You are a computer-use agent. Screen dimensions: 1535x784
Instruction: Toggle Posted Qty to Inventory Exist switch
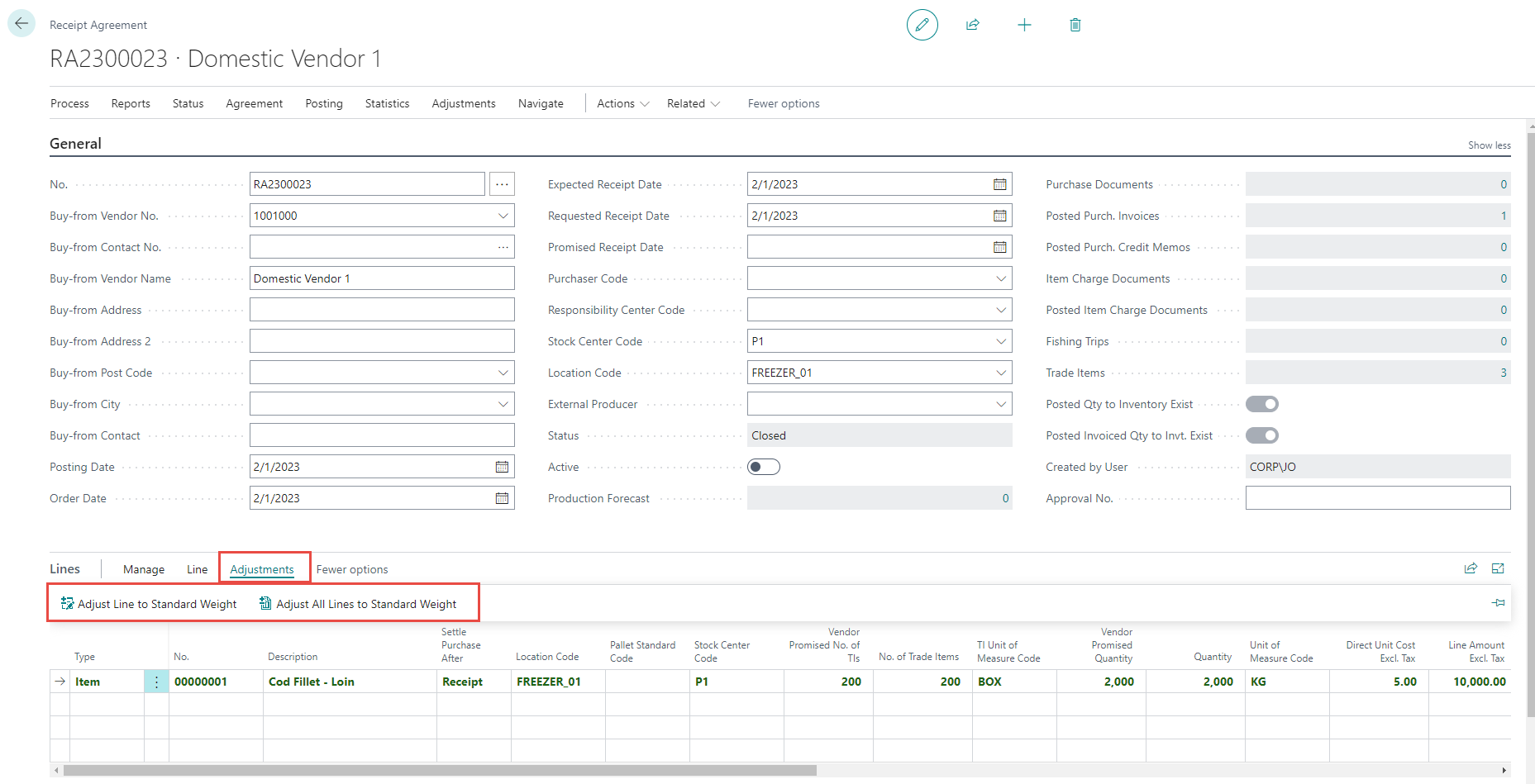pos(1261,404)
